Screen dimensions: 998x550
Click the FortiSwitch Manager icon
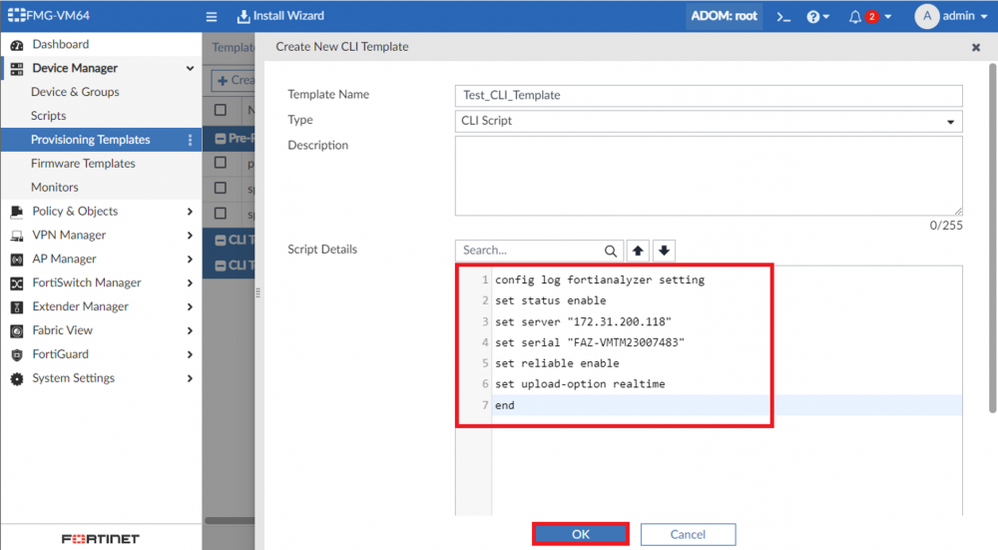pyautogui.click(x=17, y=283)
